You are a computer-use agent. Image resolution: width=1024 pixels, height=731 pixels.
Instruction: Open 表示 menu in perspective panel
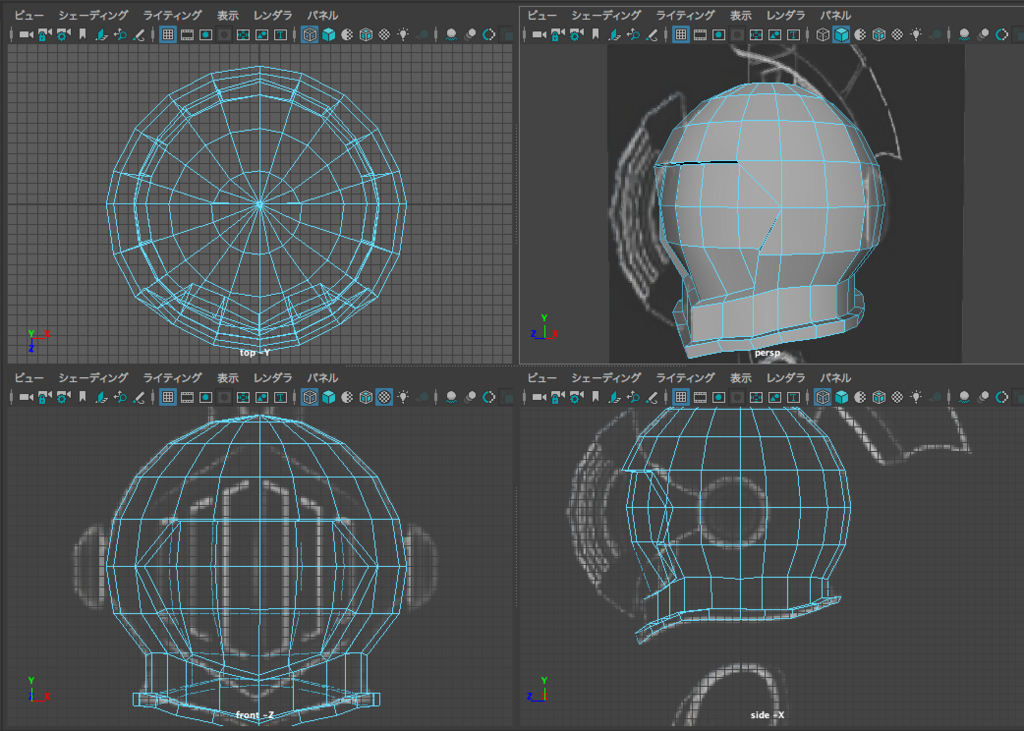740,16
